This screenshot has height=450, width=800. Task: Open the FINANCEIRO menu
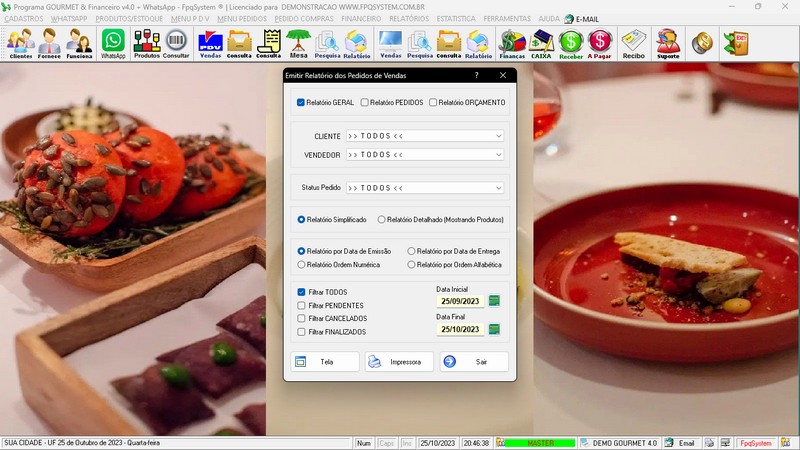click(361, 19)
